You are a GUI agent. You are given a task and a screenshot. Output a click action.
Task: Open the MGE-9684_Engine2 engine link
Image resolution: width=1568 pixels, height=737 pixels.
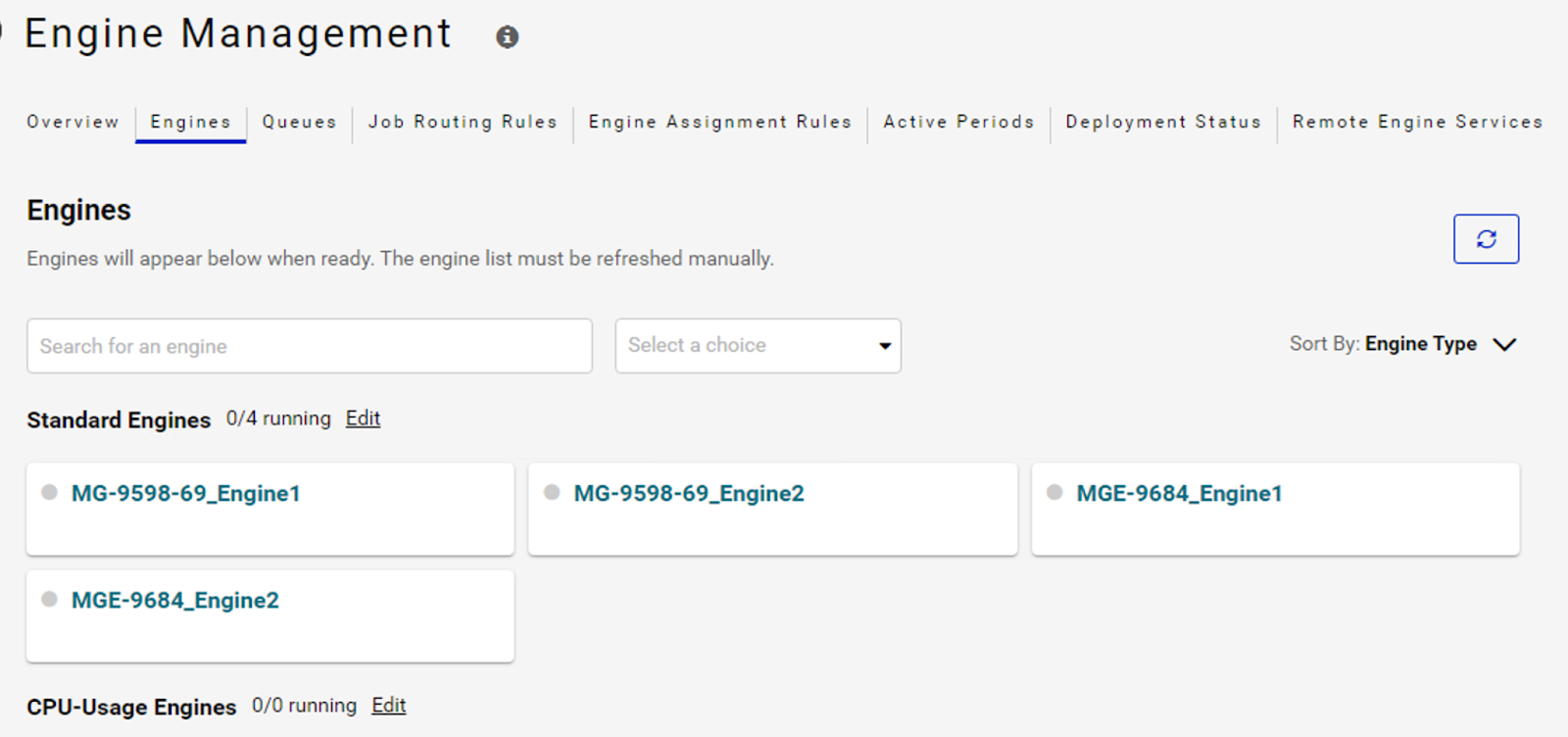[175, 600]
